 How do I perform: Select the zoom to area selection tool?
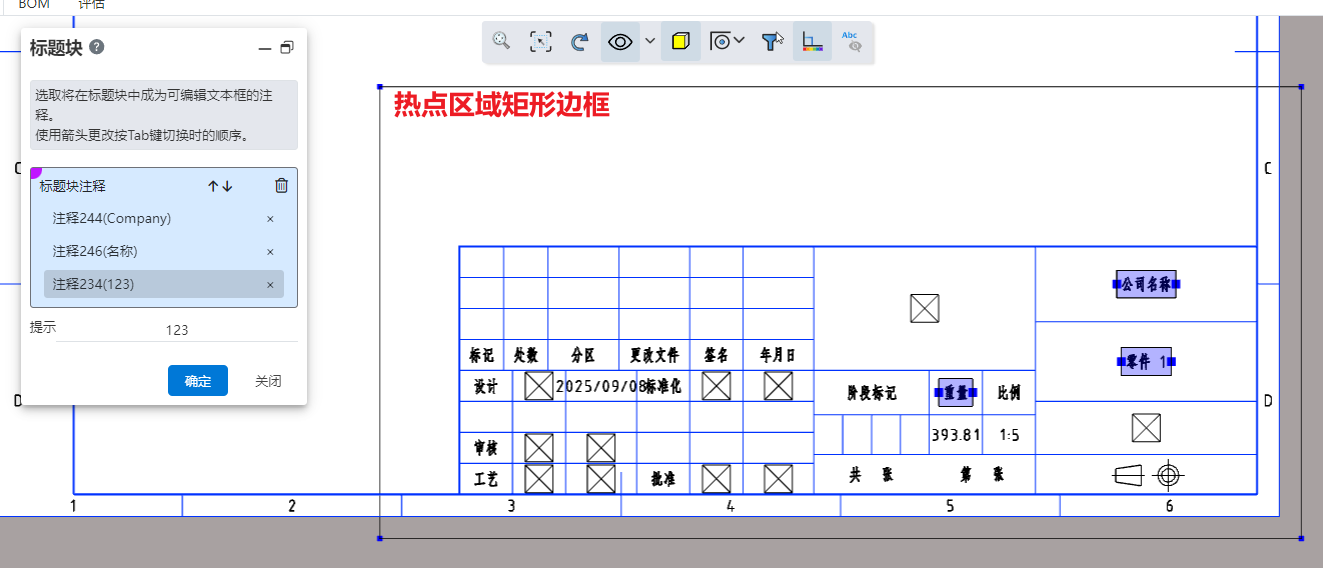[x=540, y=42]
